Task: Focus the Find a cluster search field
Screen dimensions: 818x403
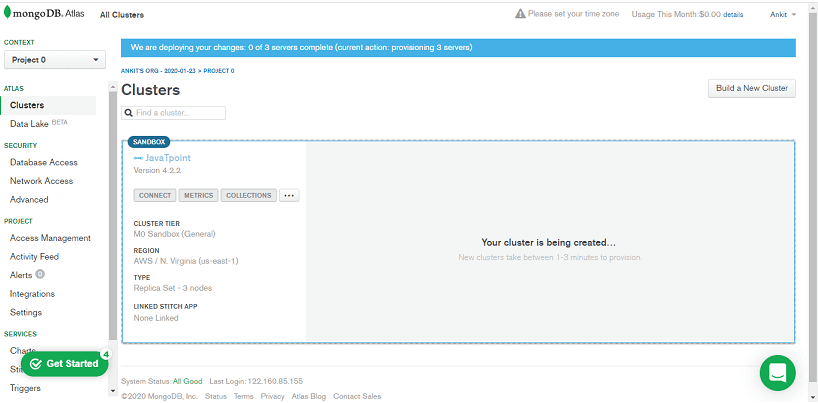Action: point(174,113)
